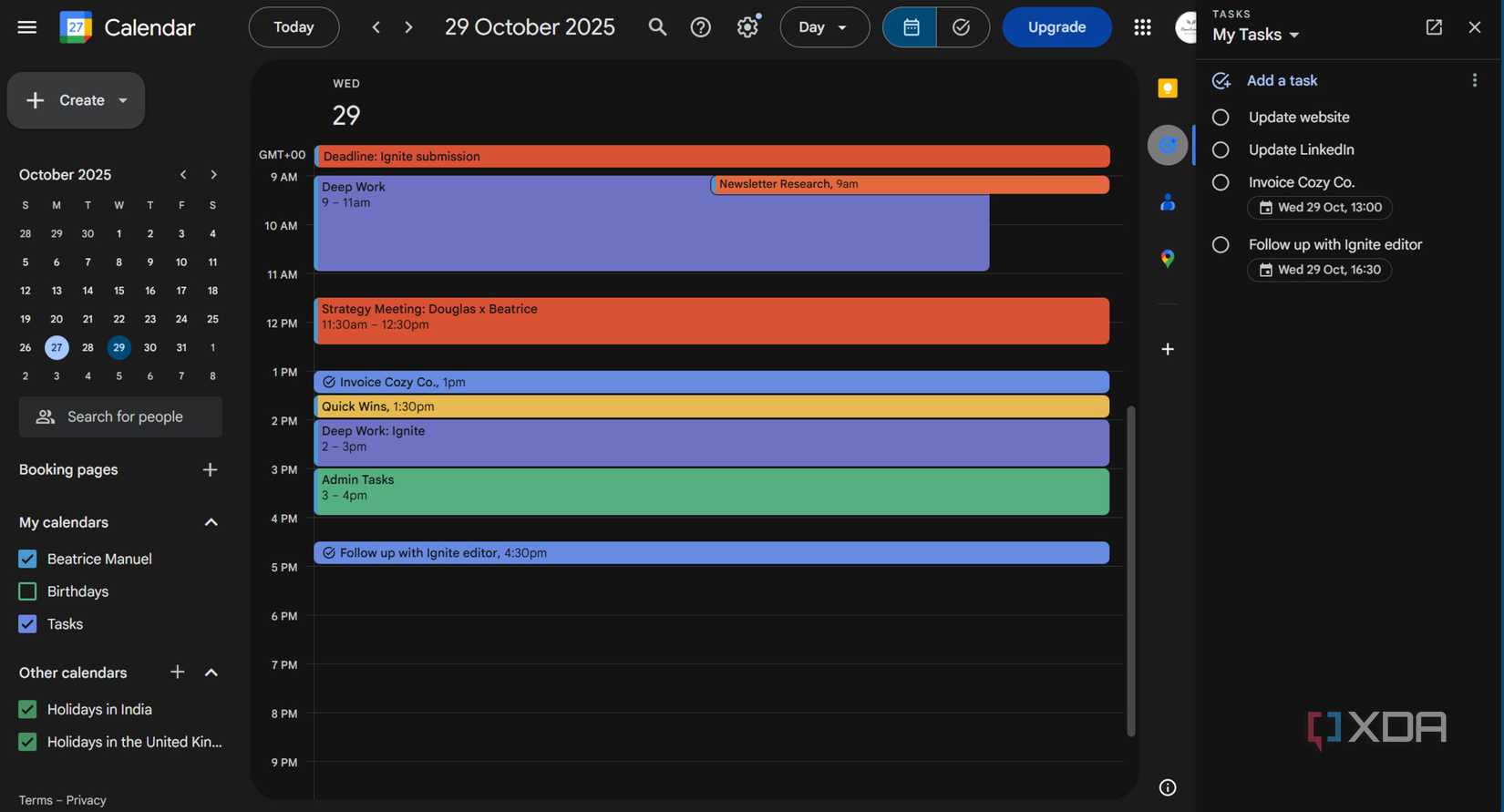1504x812 pixels.
Task: Uncheck the Beatrice Manuel calendar
Action: pos(27,559)
